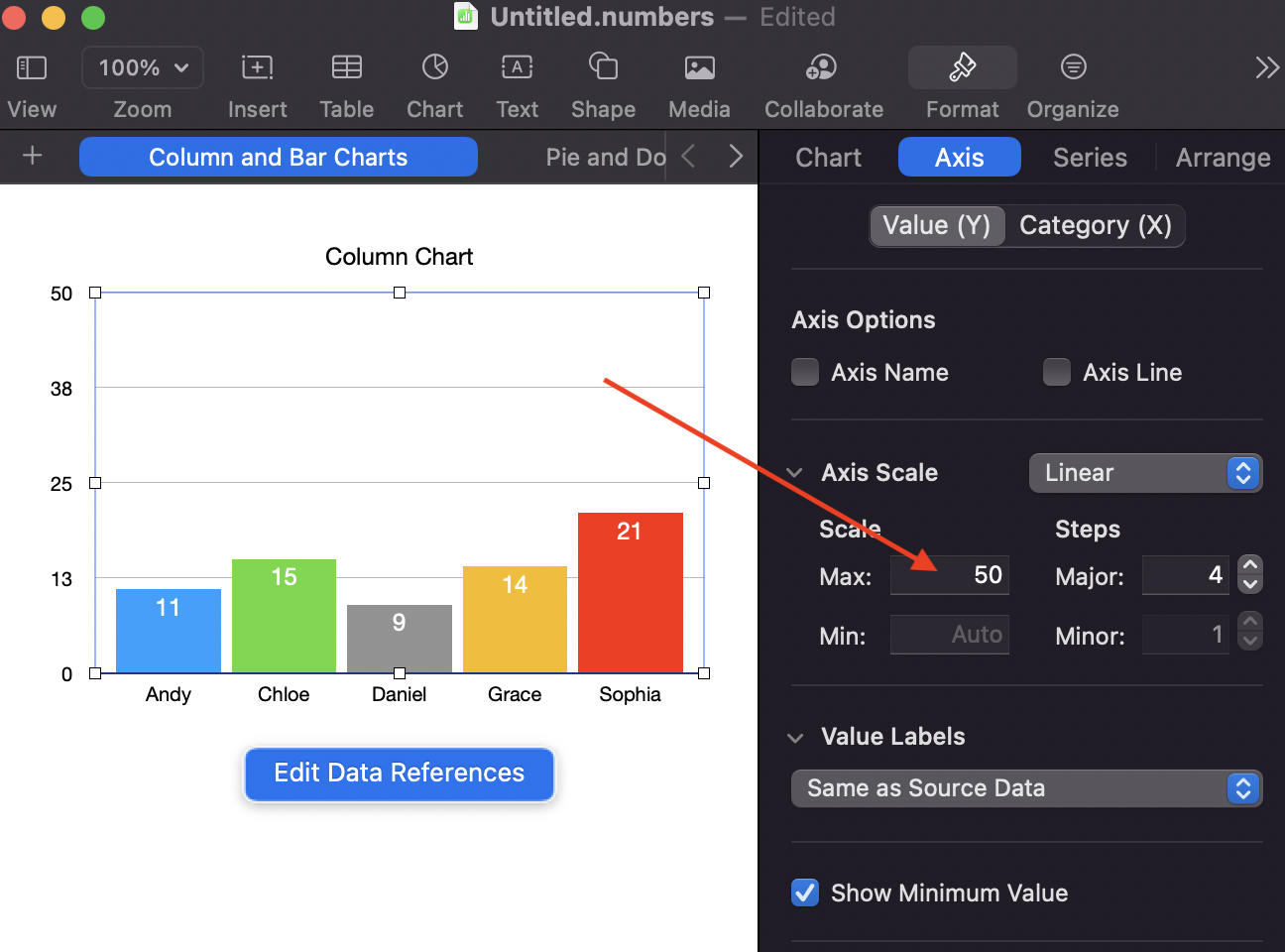Decrease Major steps with down stepper
Viewport: 1285px width, 952px height.
point(1250,584)
